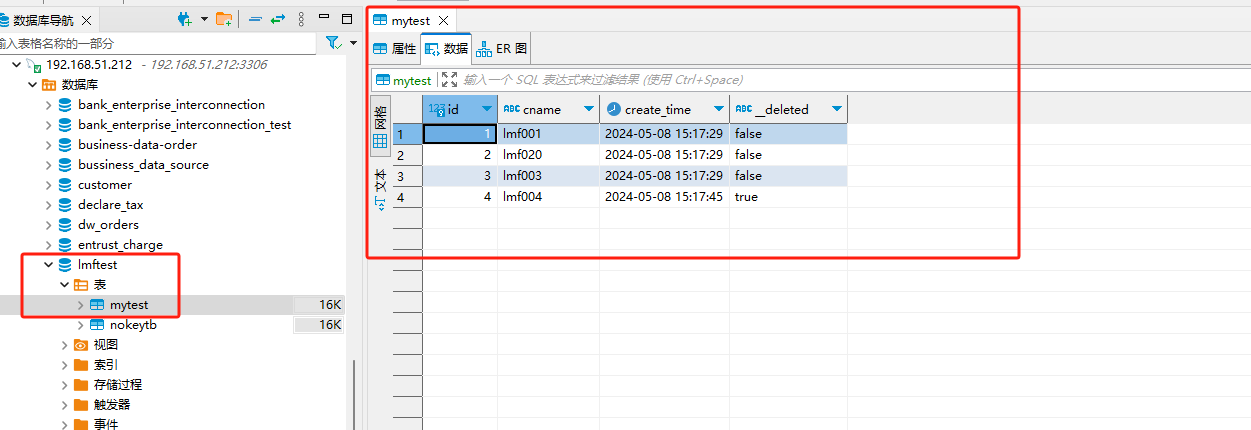Viewport: 1251px width, 430px height.
Task: Select the lmftest database icon
Action: (65, 264)
